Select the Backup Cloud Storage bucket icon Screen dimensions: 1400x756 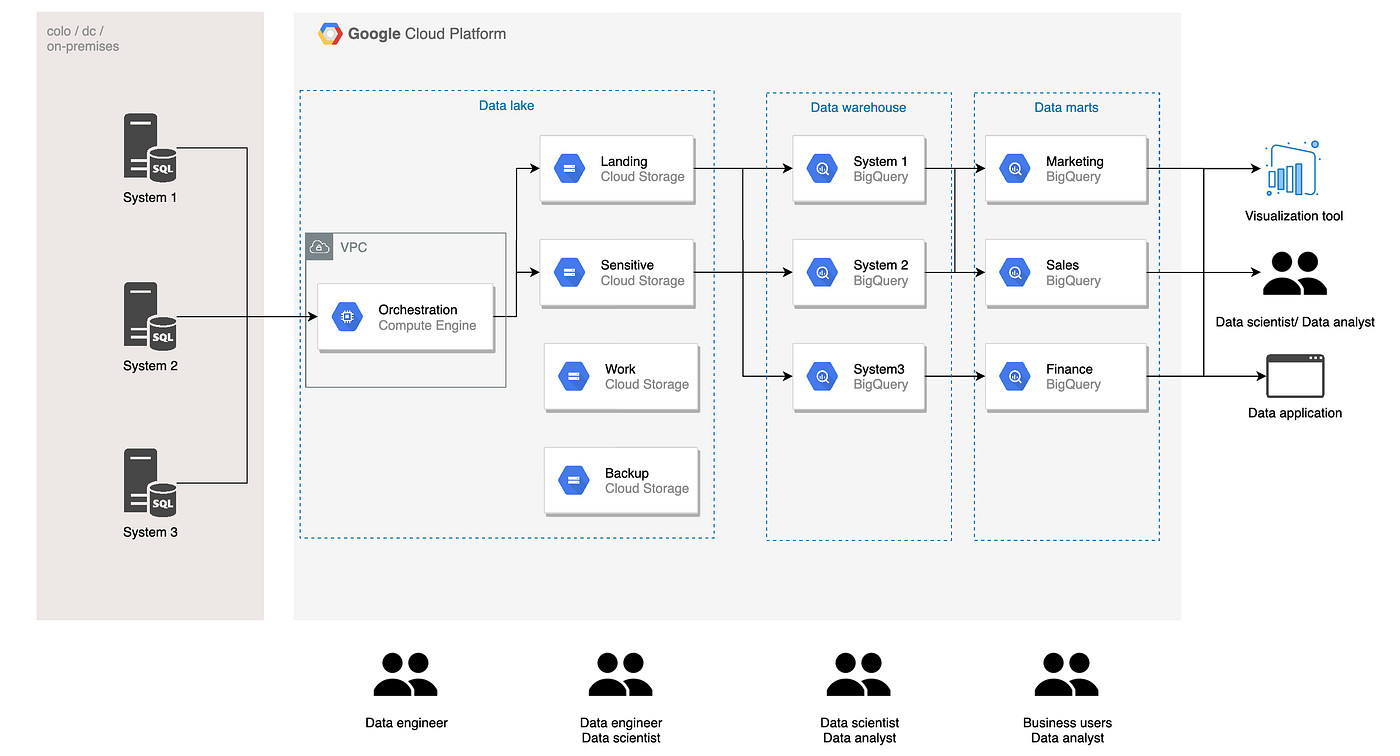tap(572, 479)
